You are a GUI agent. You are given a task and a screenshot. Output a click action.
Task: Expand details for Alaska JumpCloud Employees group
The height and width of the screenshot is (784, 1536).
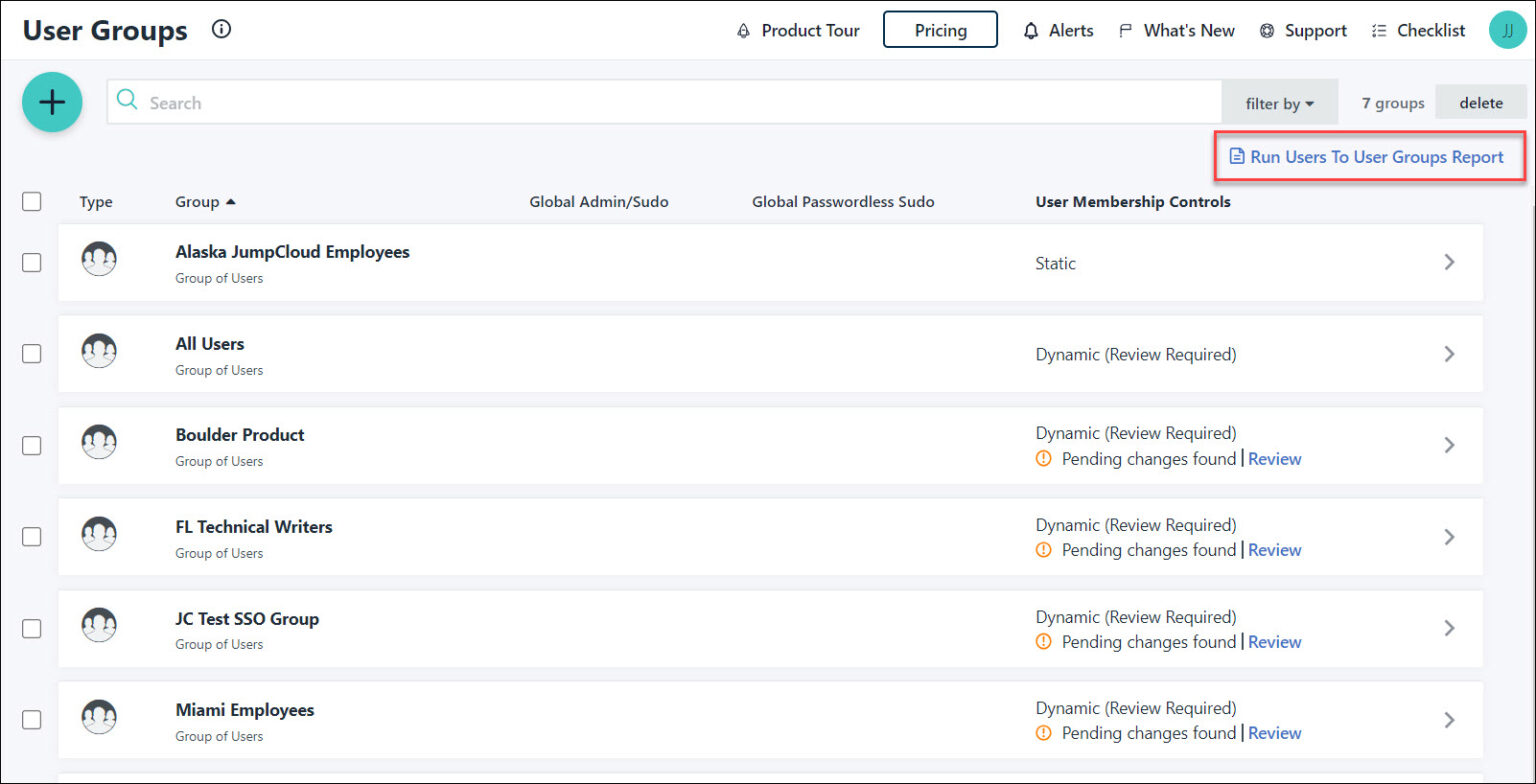pos(1449,262)
